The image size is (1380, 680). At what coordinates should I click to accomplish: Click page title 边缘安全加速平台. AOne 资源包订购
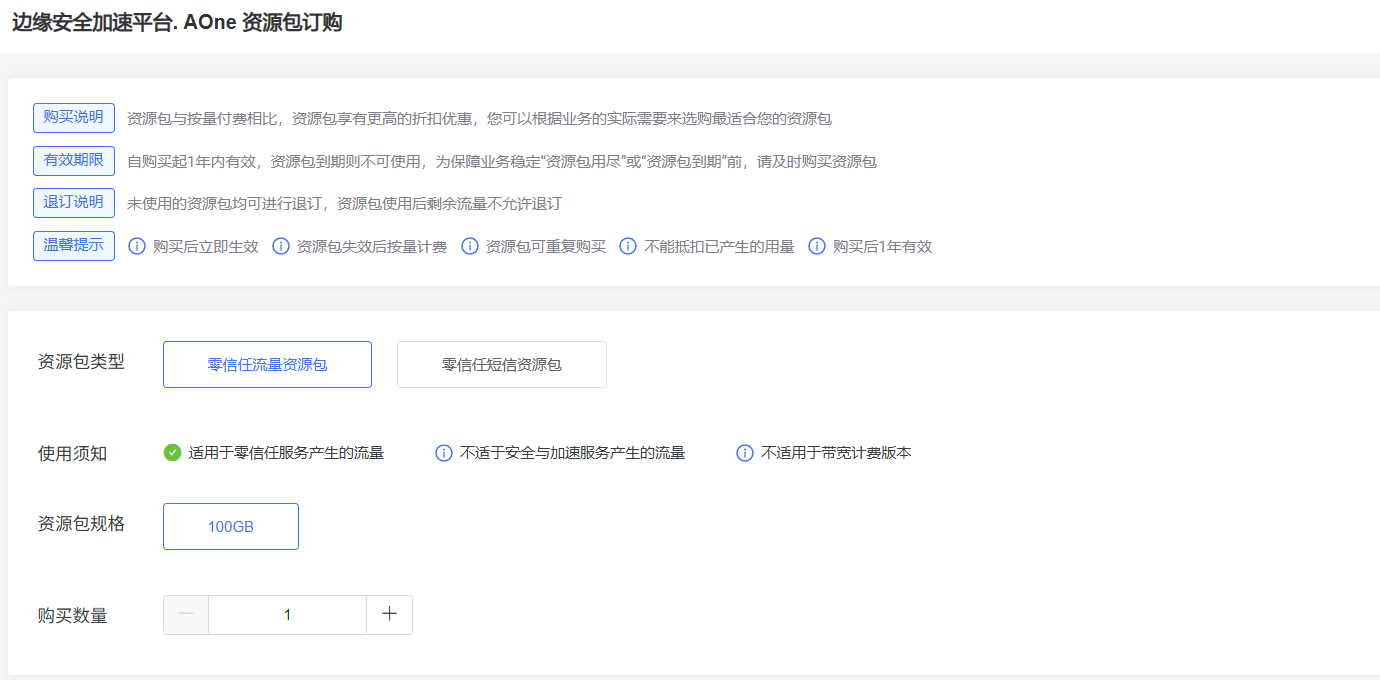tap(177, 23)
